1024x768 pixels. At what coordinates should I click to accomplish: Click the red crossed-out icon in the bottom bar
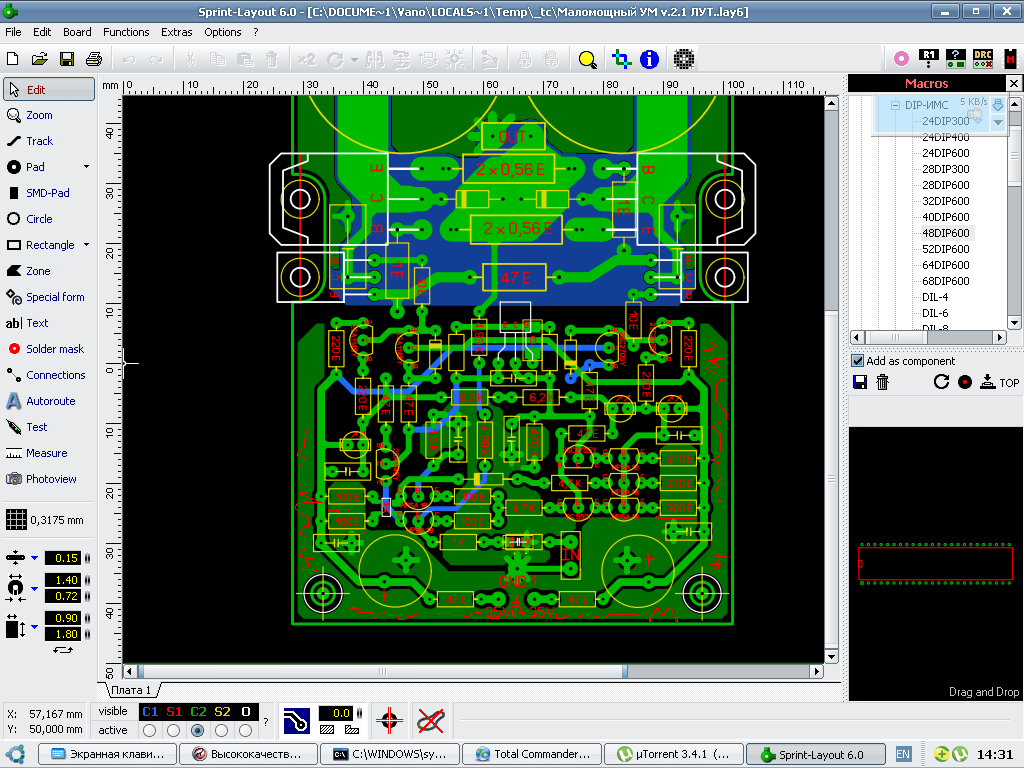430,720
